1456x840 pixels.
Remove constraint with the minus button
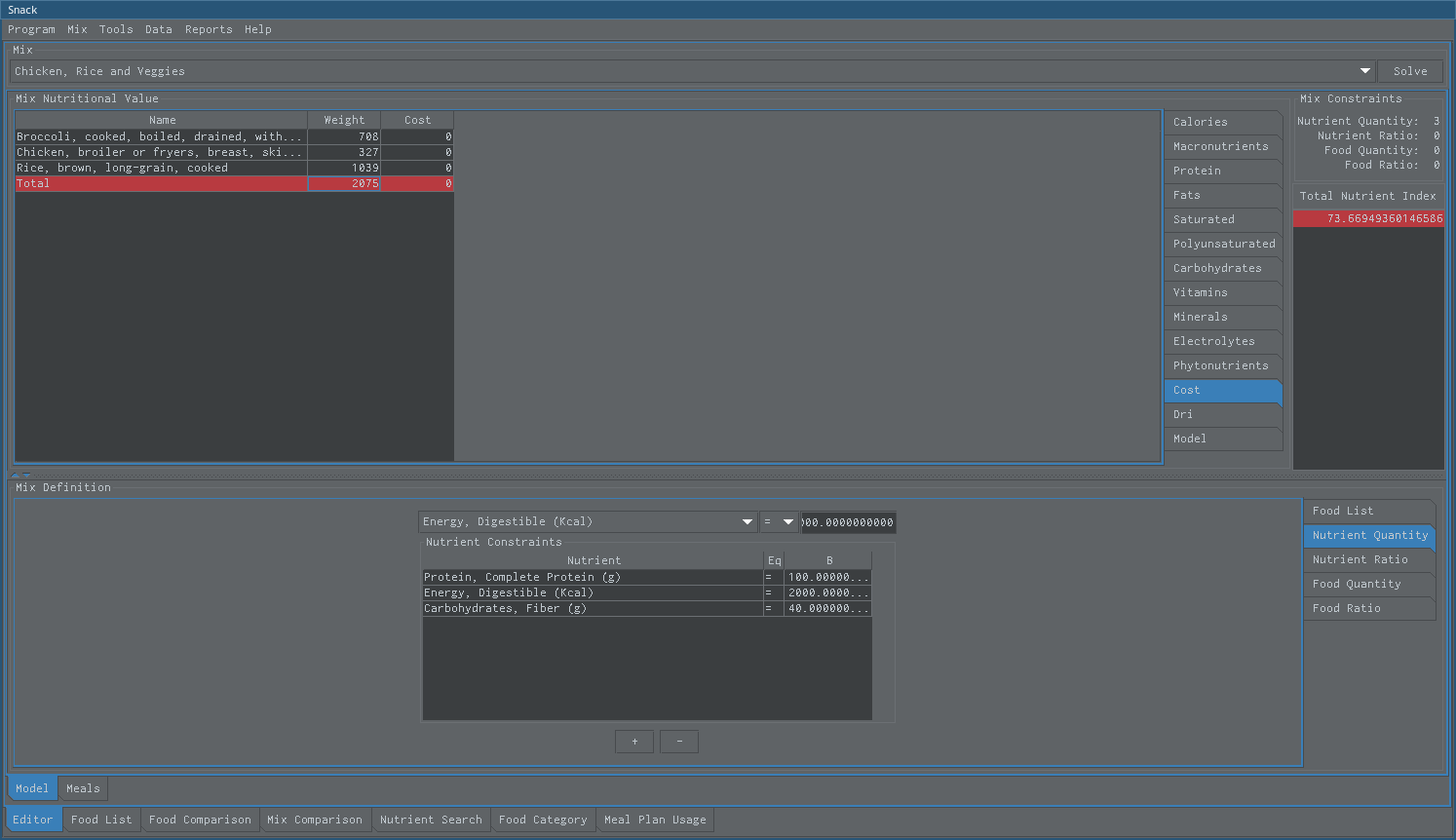(679, 742)
